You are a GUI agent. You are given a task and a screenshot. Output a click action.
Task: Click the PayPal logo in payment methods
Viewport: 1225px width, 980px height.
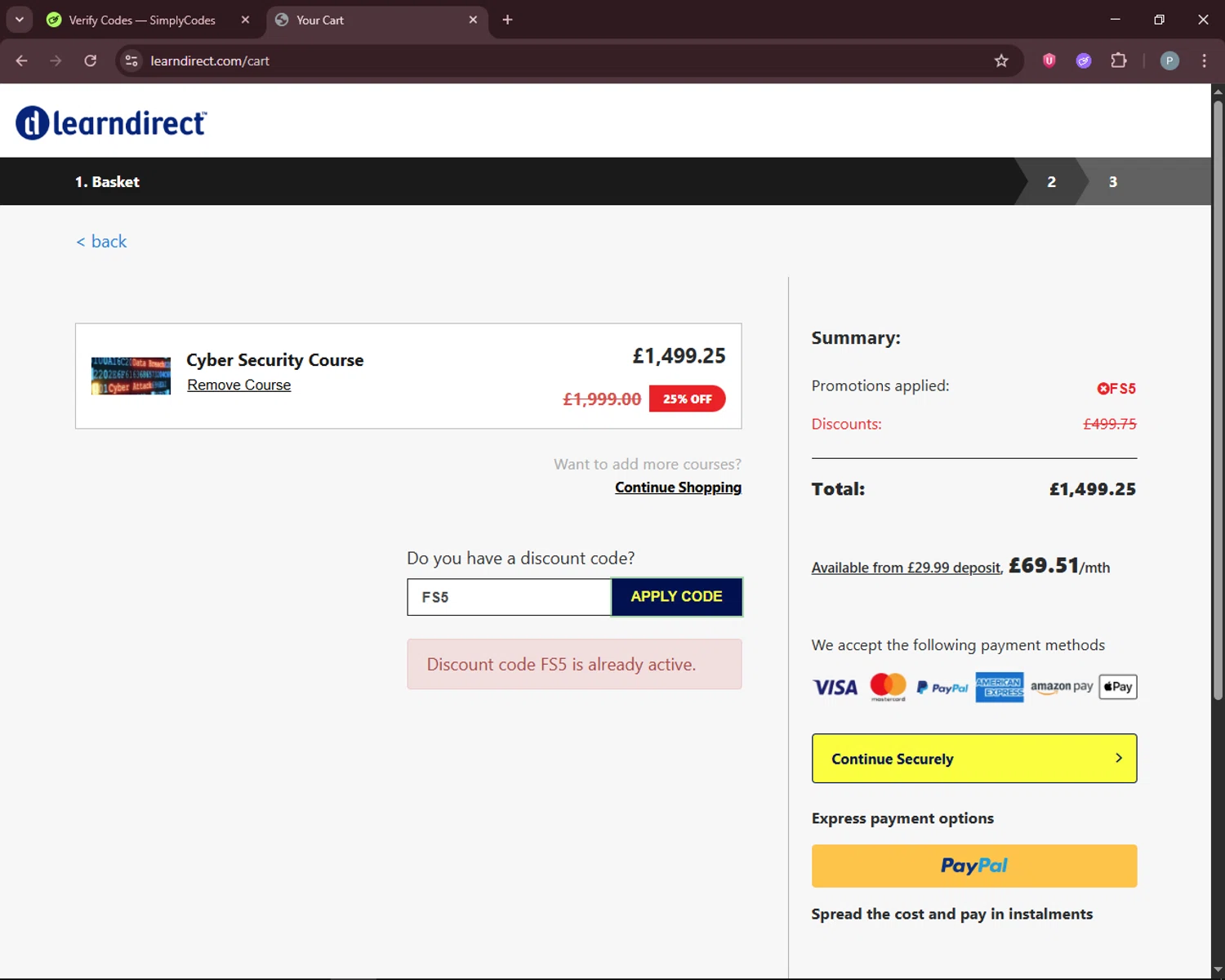(x=942, y=688)
